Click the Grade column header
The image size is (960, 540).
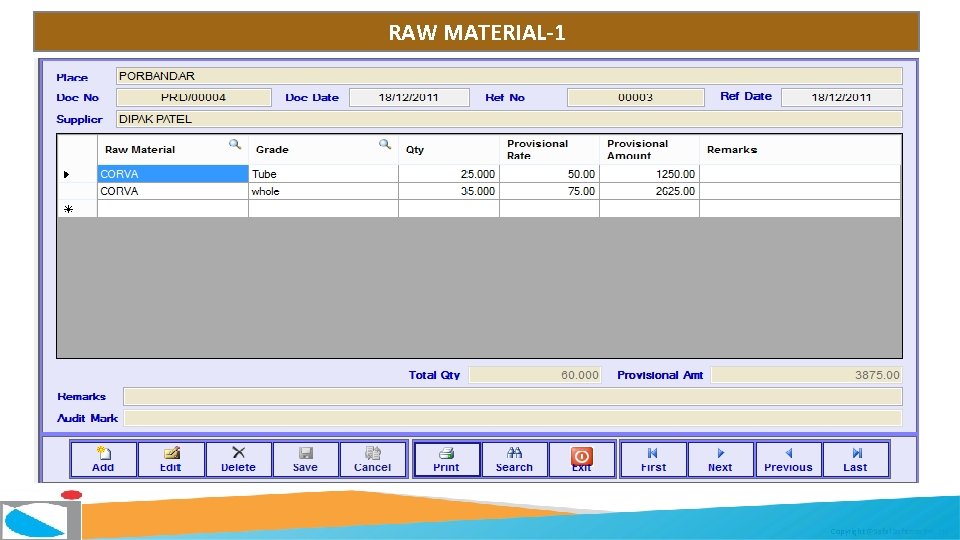click(x=323, y=149)
